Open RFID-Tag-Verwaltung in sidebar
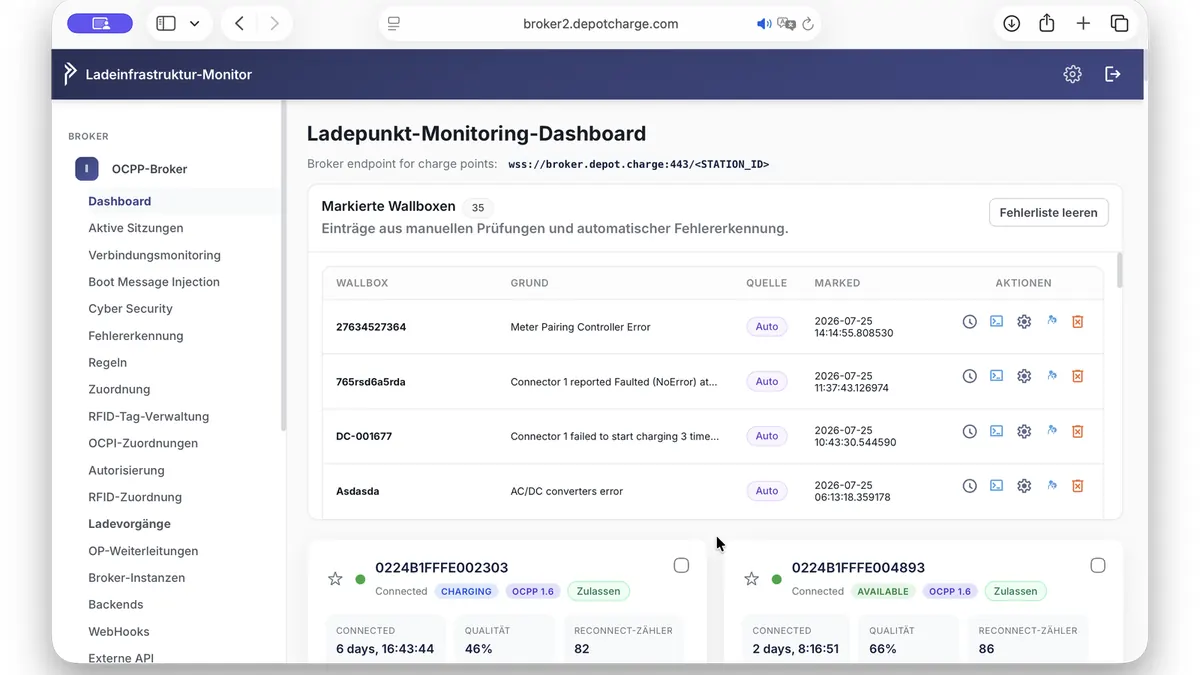Screen dimensions: 1200x675 point(148,416)
